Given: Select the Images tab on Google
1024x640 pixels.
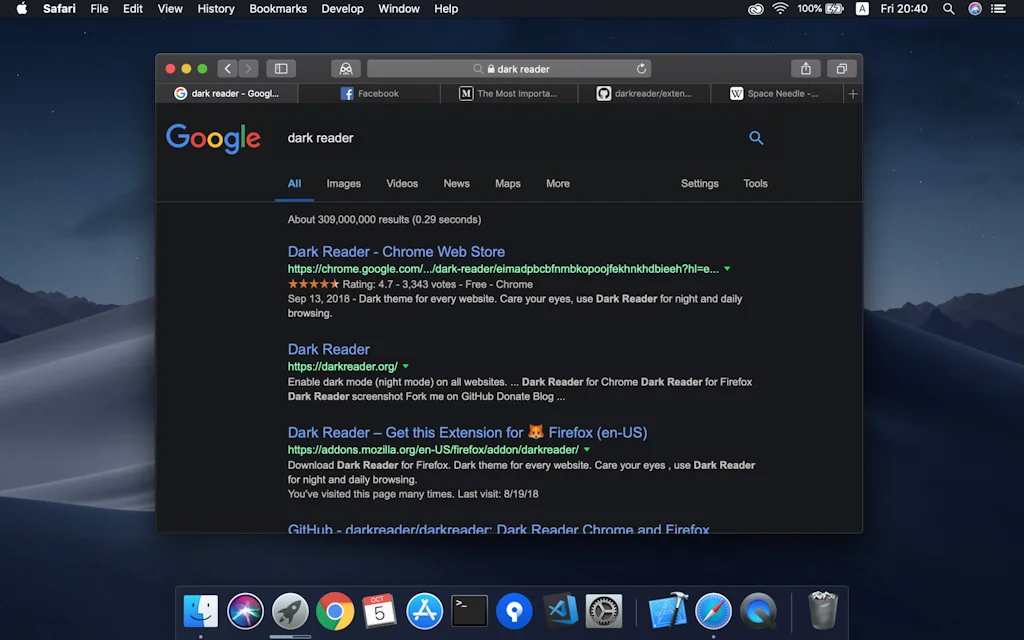Looking at the screenshot, I should pos(343,183).
